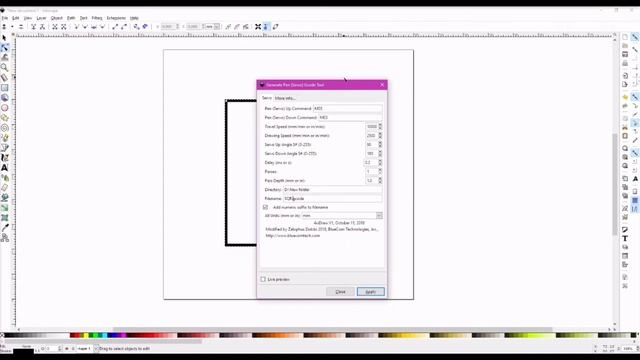The width and height of the screenshot is (640, 360).
Task: Select the Text tool in toolbox
Action: point(4,168)
